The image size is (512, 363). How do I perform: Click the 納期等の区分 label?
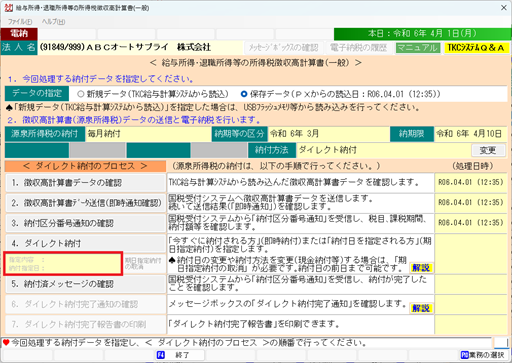pos(239,134)
